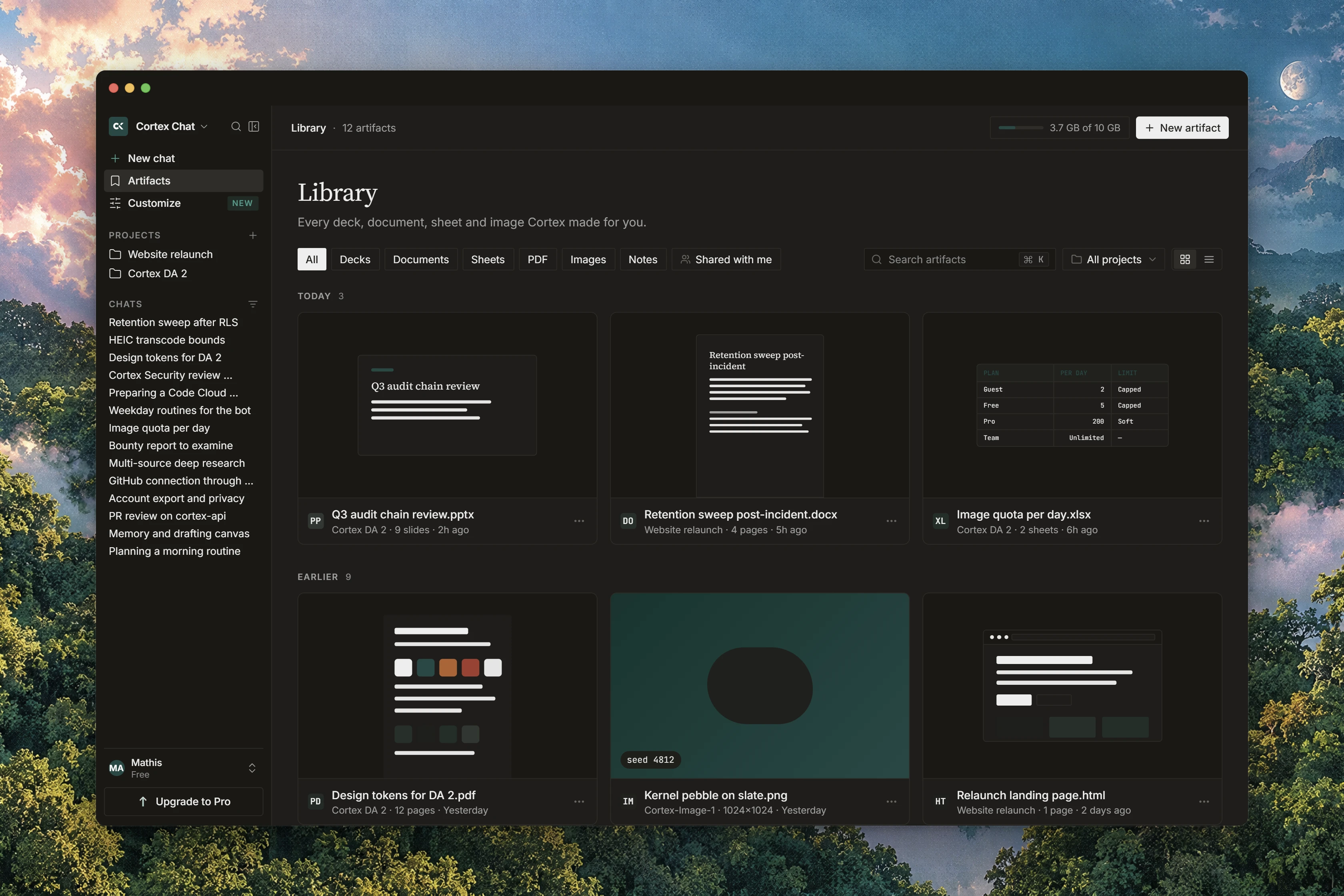
Task: Switch to list view
Action: [1209, 260]
